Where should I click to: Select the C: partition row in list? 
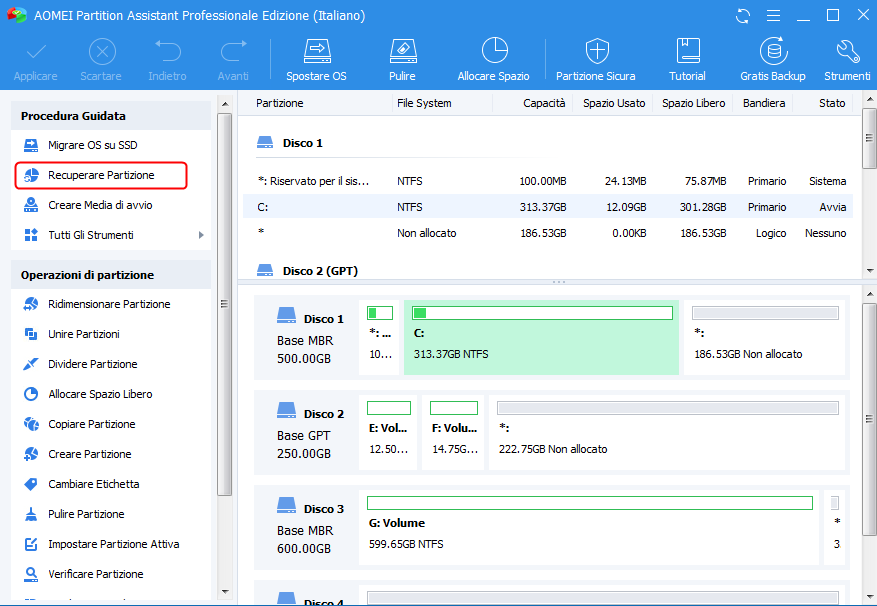(547, 207)
